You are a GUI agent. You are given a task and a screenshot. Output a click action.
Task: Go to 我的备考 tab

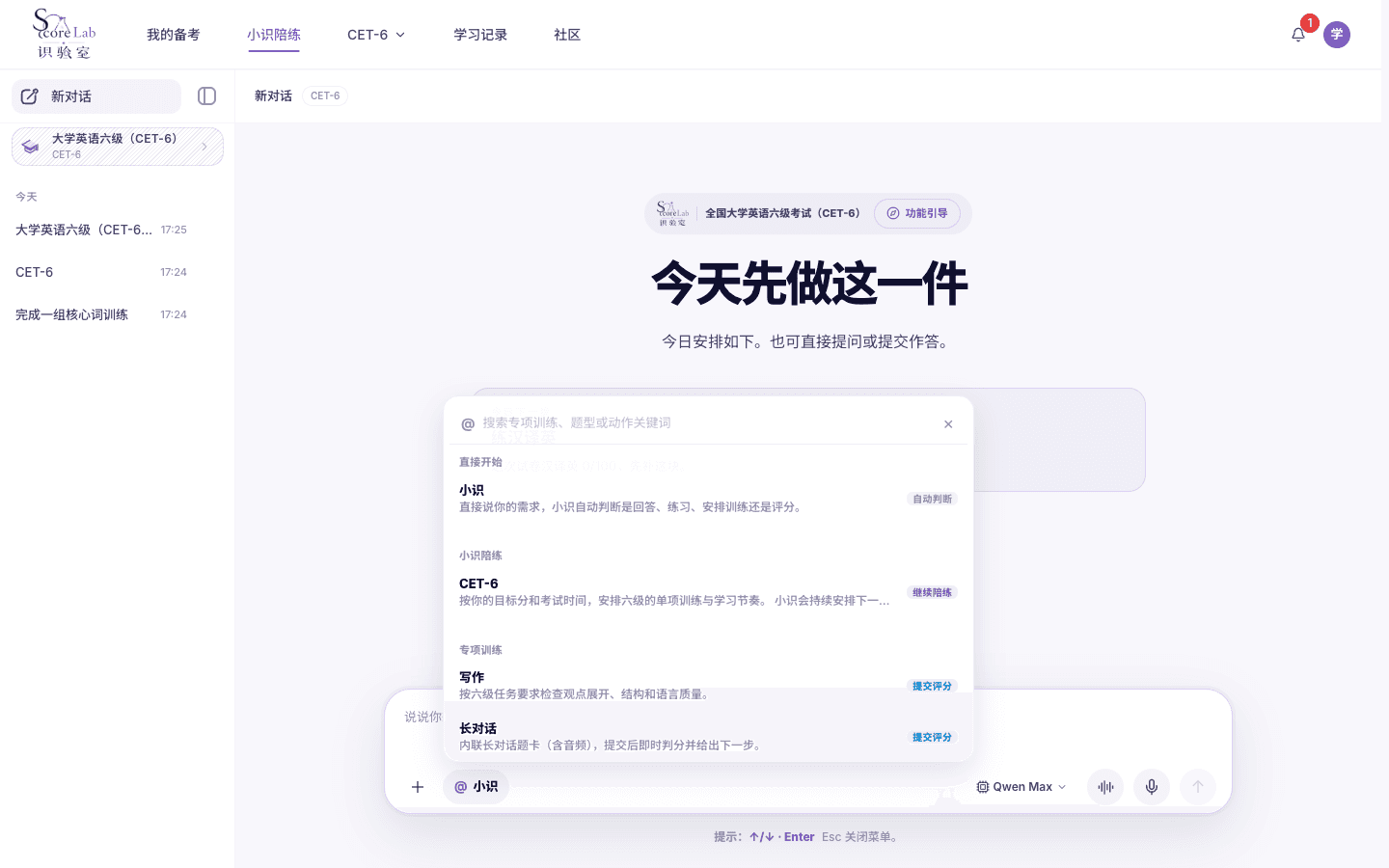(x=174, y=35)
